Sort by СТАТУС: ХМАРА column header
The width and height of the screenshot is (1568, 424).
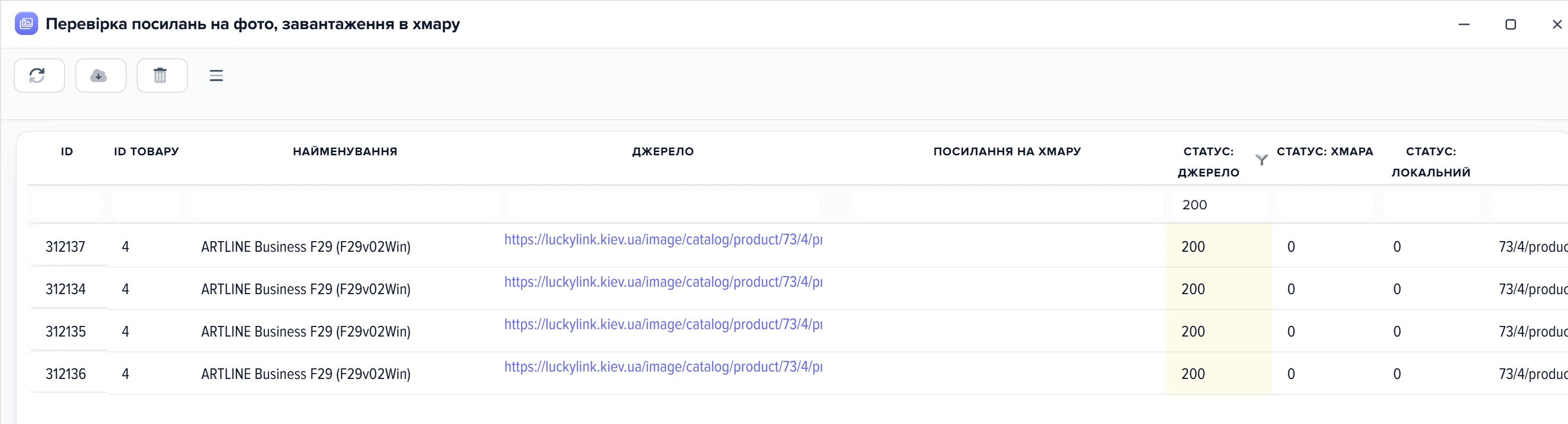[x=1324, y=151]
